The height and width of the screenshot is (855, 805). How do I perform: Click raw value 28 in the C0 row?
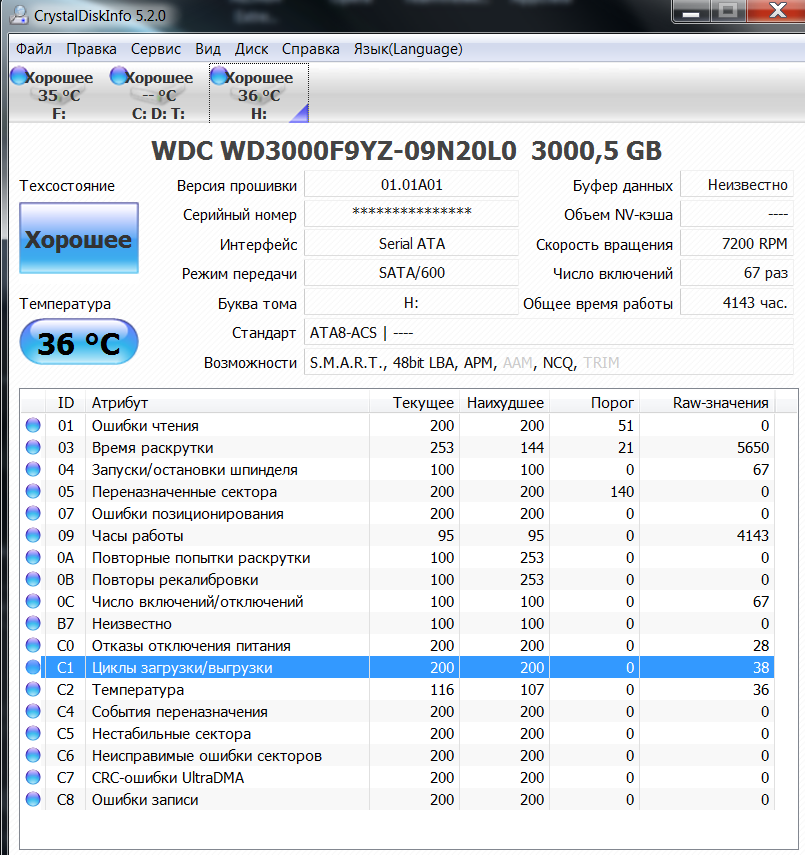761,646
